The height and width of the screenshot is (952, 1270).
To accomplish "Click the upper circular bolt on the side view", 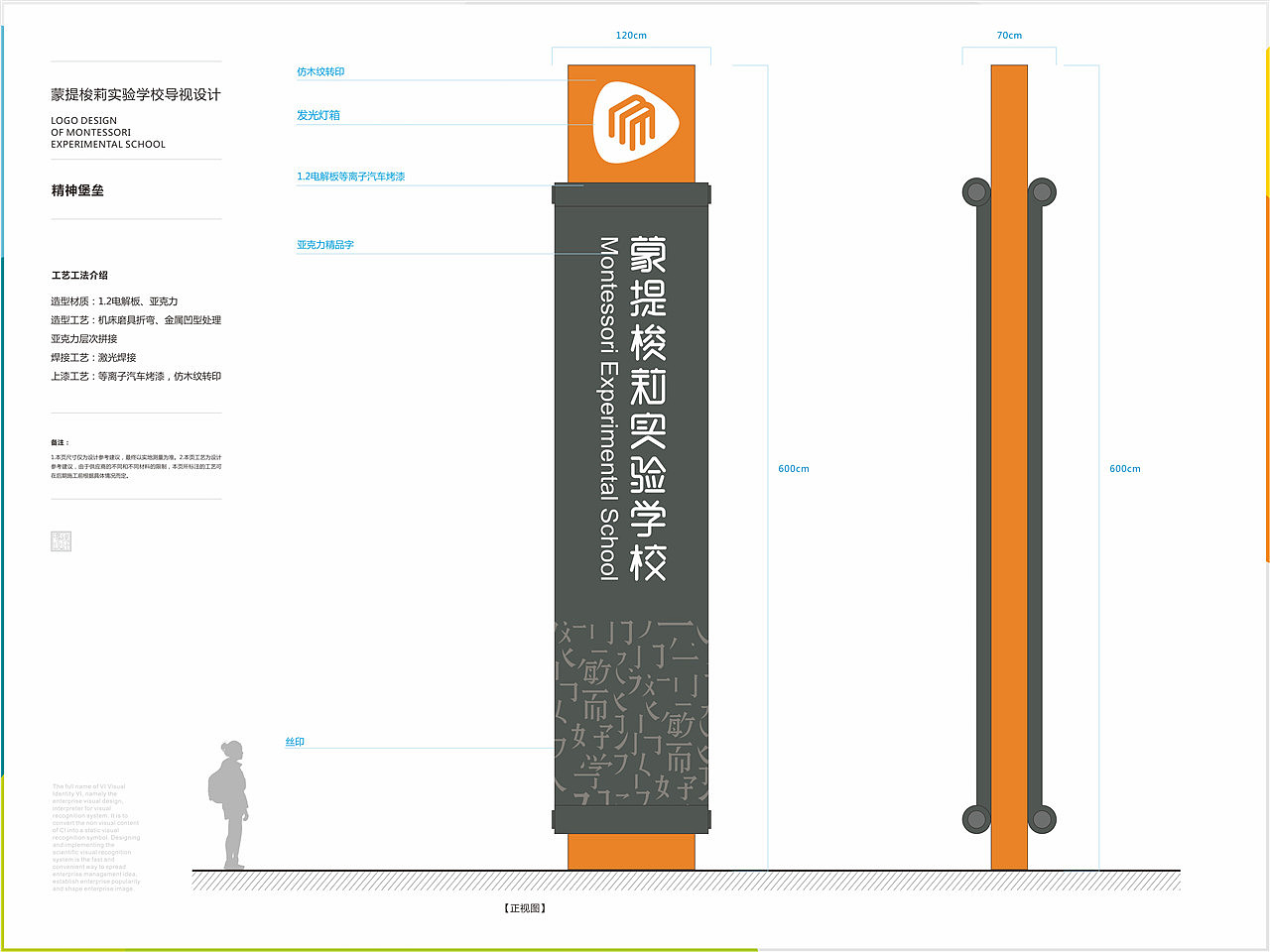I will tap(977, 190).
